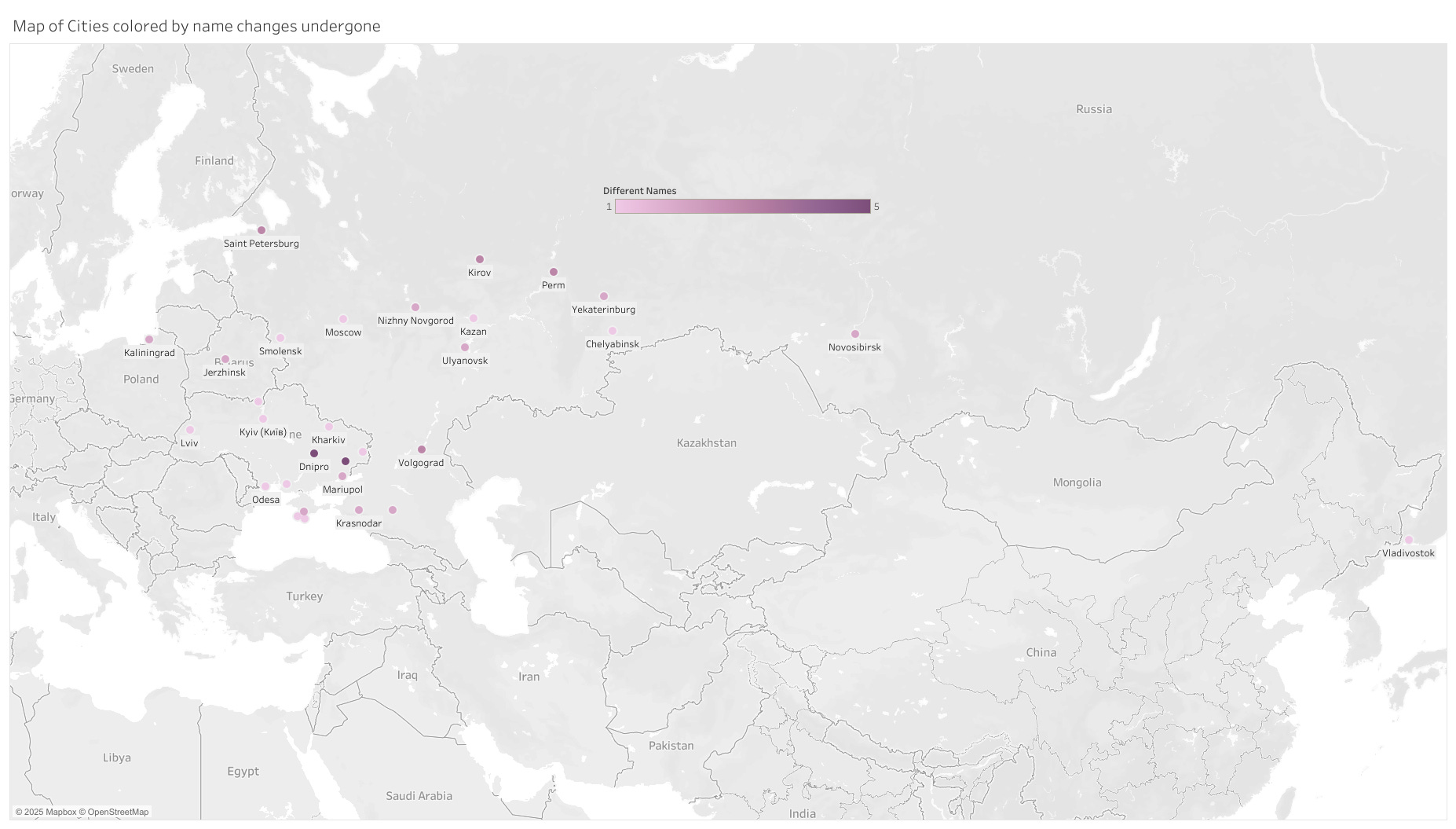Click the Different Names color gradient legend
The image size is (1456, 829).
[743, 207]
